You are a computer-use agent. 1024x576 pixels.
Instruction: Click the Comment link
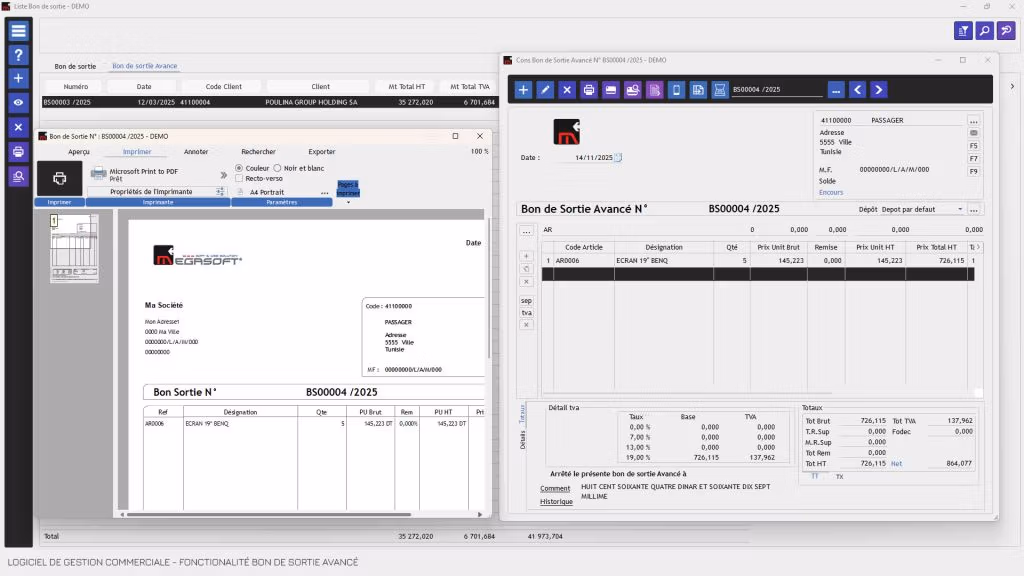click(555, 488)
